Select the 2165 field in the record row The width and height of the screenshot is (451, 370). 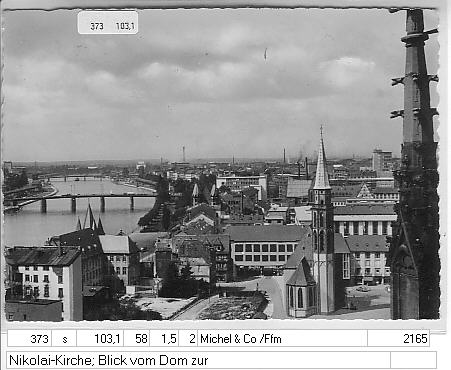(398, 339)
